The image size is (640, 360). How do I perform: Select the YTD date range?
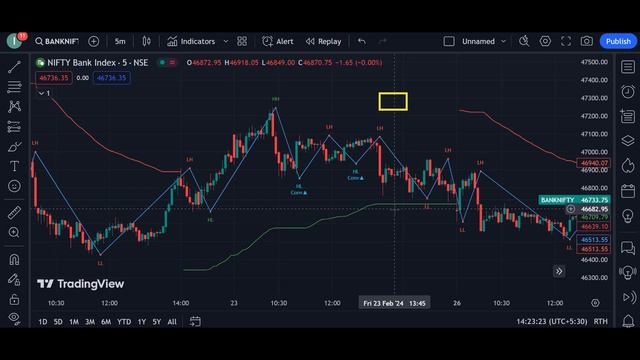coord(124,322)
